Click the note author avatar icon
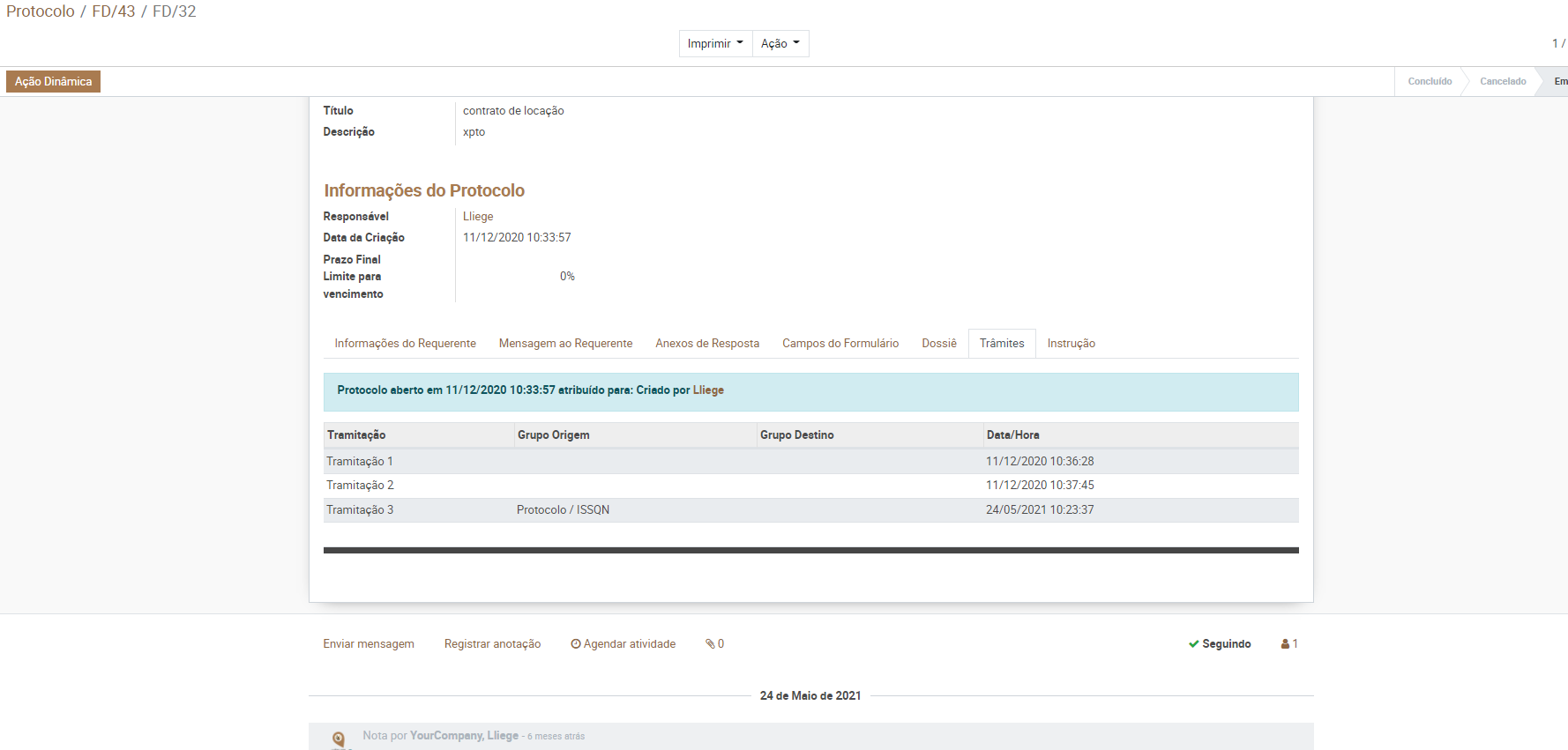 [339, 739]
